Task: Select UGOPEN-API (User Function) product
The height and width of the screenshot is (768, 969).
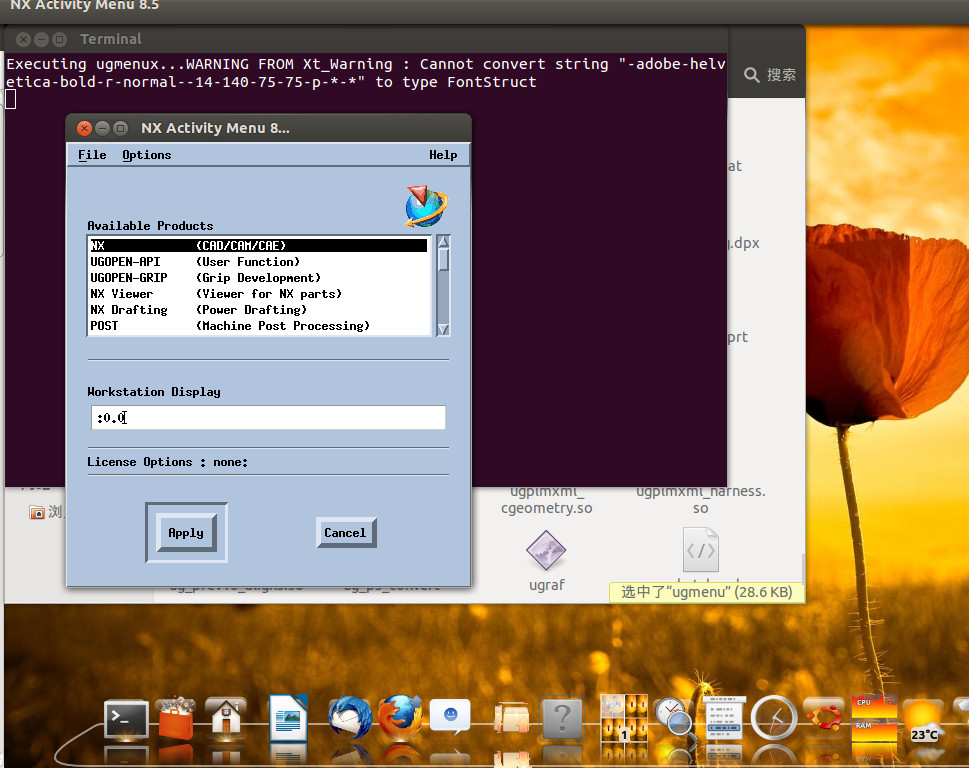Action: tap(258, 262)
